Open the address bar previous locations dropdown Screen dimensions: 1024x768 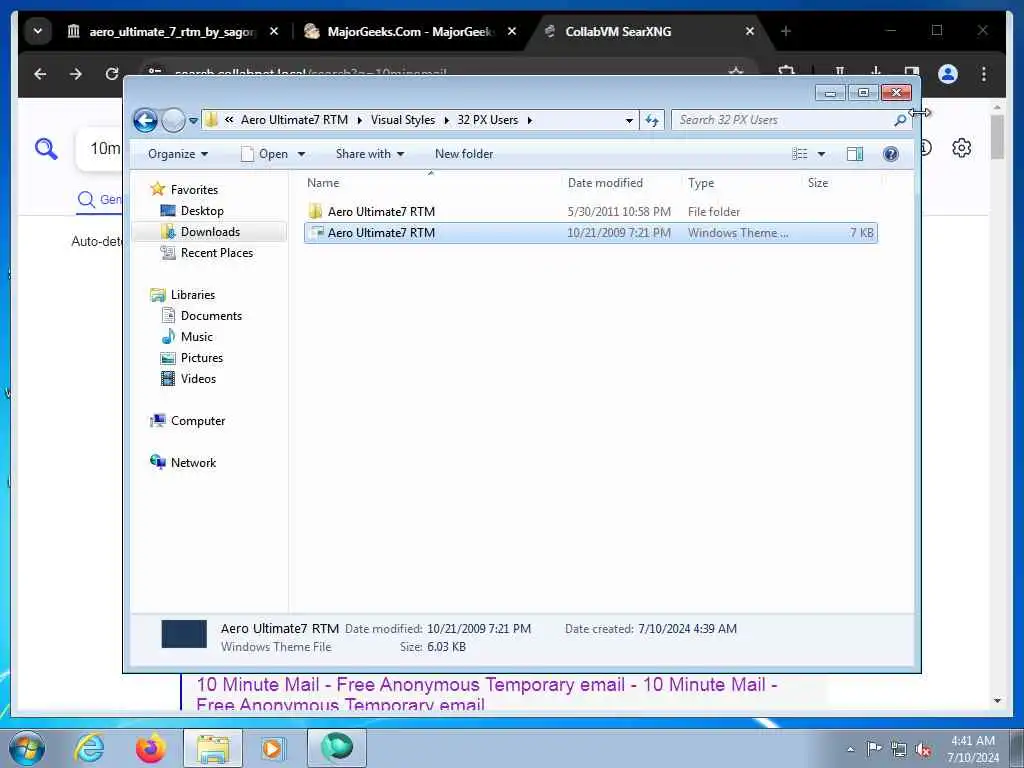coord(629,120)
